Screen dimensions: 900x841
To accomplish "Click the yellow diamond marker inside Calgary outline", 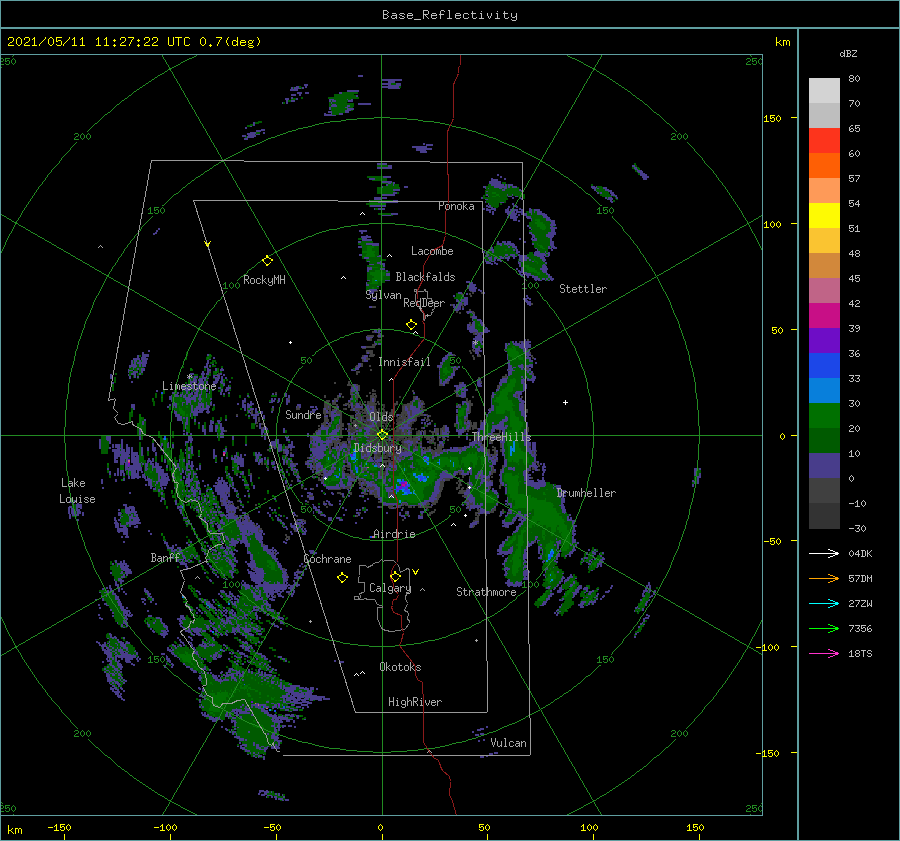I will 395,576.
